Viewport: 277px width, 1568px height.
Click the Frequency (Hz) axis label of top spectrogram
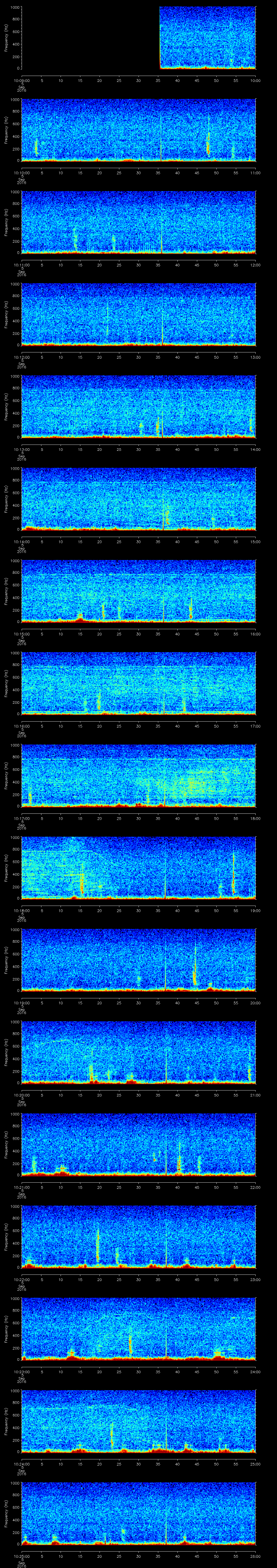6,38
